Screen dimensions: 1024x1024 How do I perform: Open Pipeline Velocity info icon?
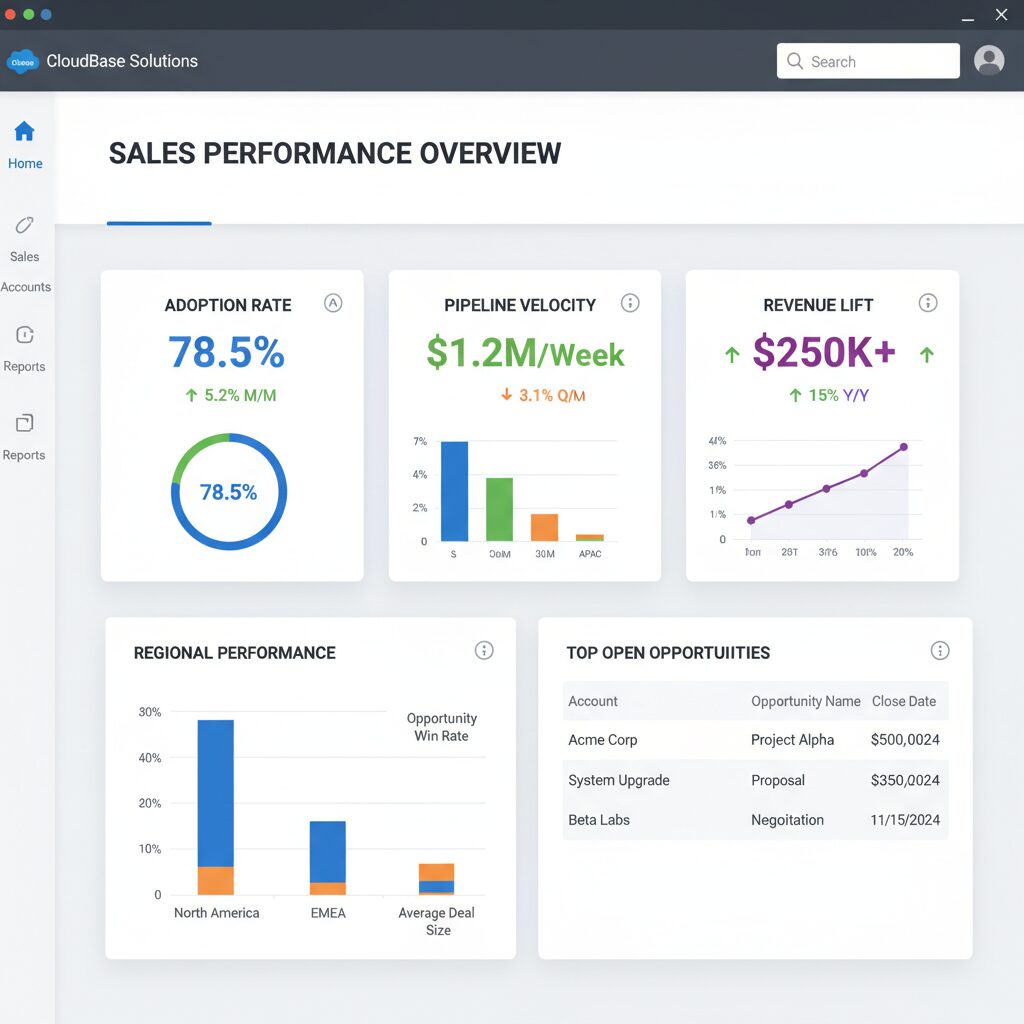point(630,303)
